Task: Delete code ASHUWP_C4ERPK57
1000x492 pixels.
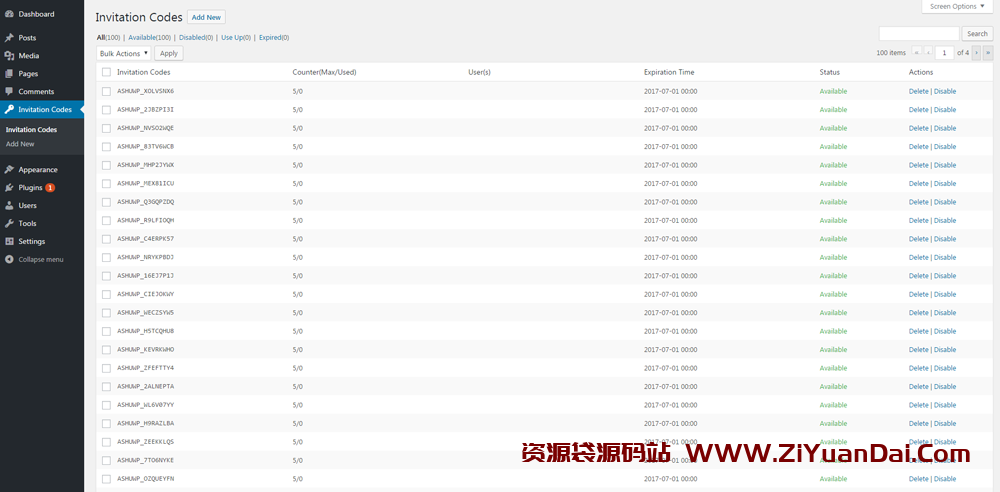Action: 918,239
